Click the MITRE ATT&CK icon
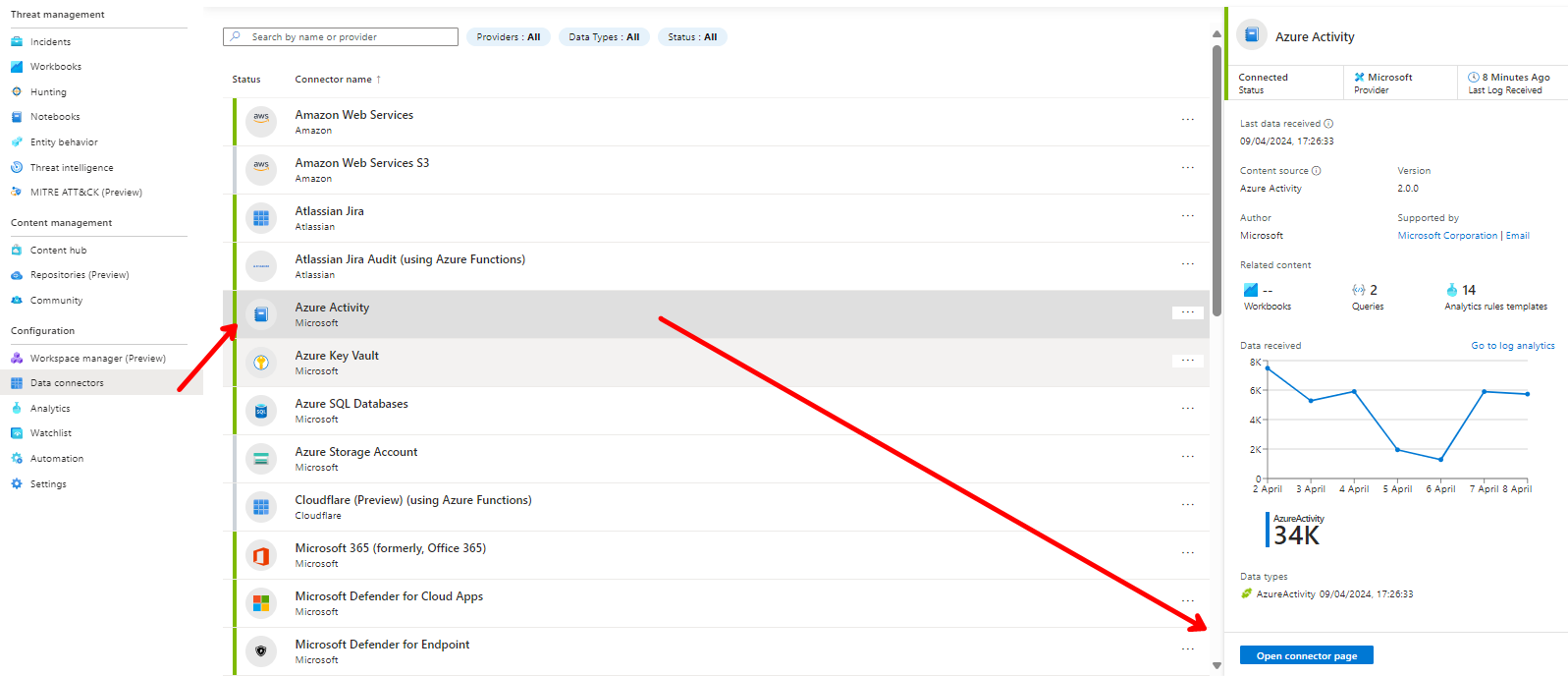This screenshot has width=1568, height=676. click(17, 192)
